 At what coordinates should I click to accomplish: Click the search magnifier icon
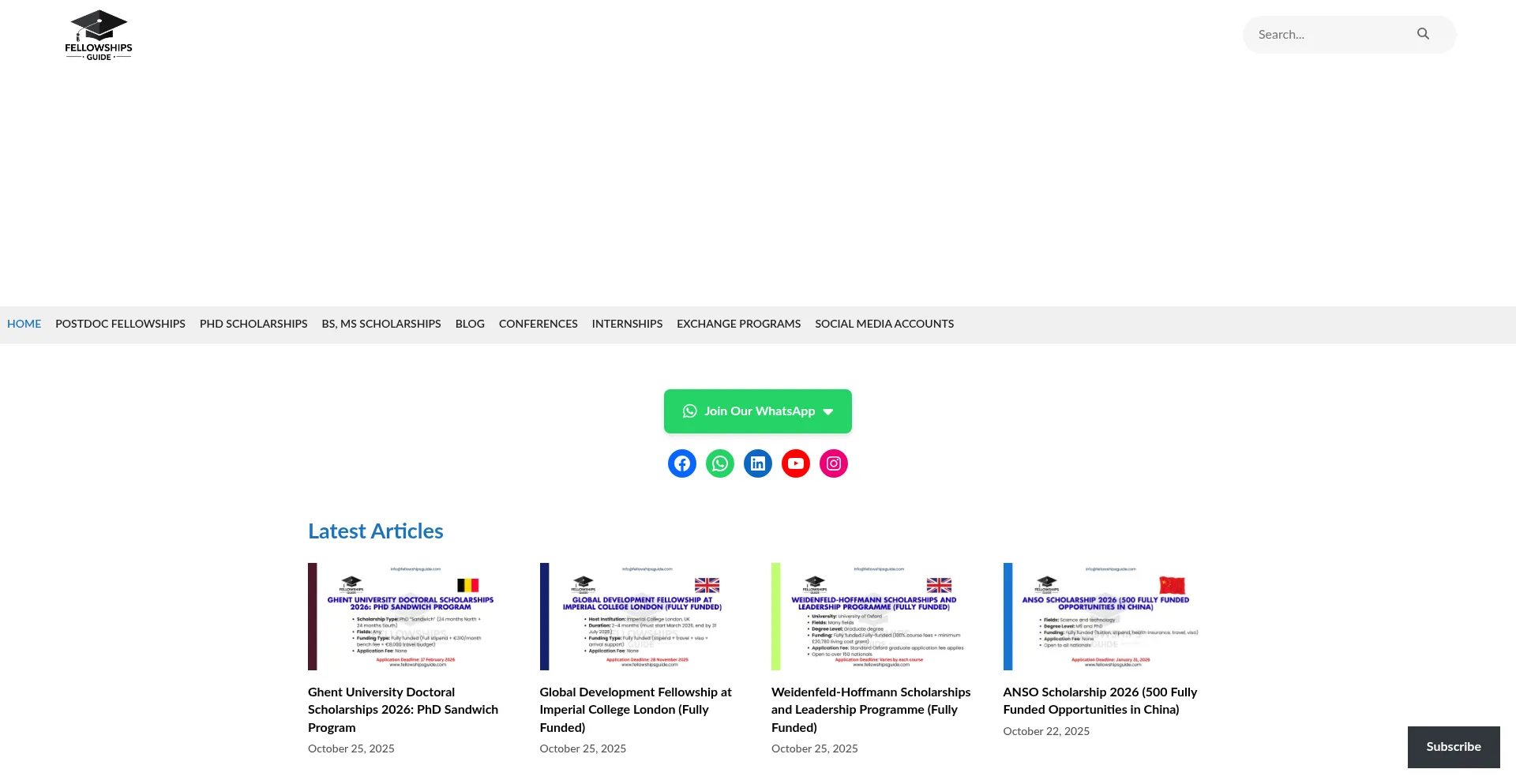point(1423,34)
